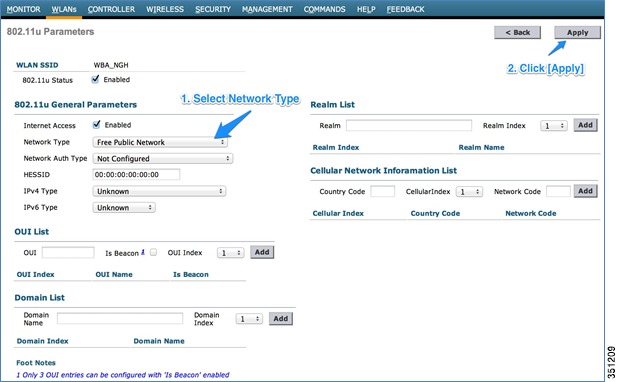Click the Only 3 OUI entries footnote text
The height and width of the screenshot is (382, 617).
point(123,375)
